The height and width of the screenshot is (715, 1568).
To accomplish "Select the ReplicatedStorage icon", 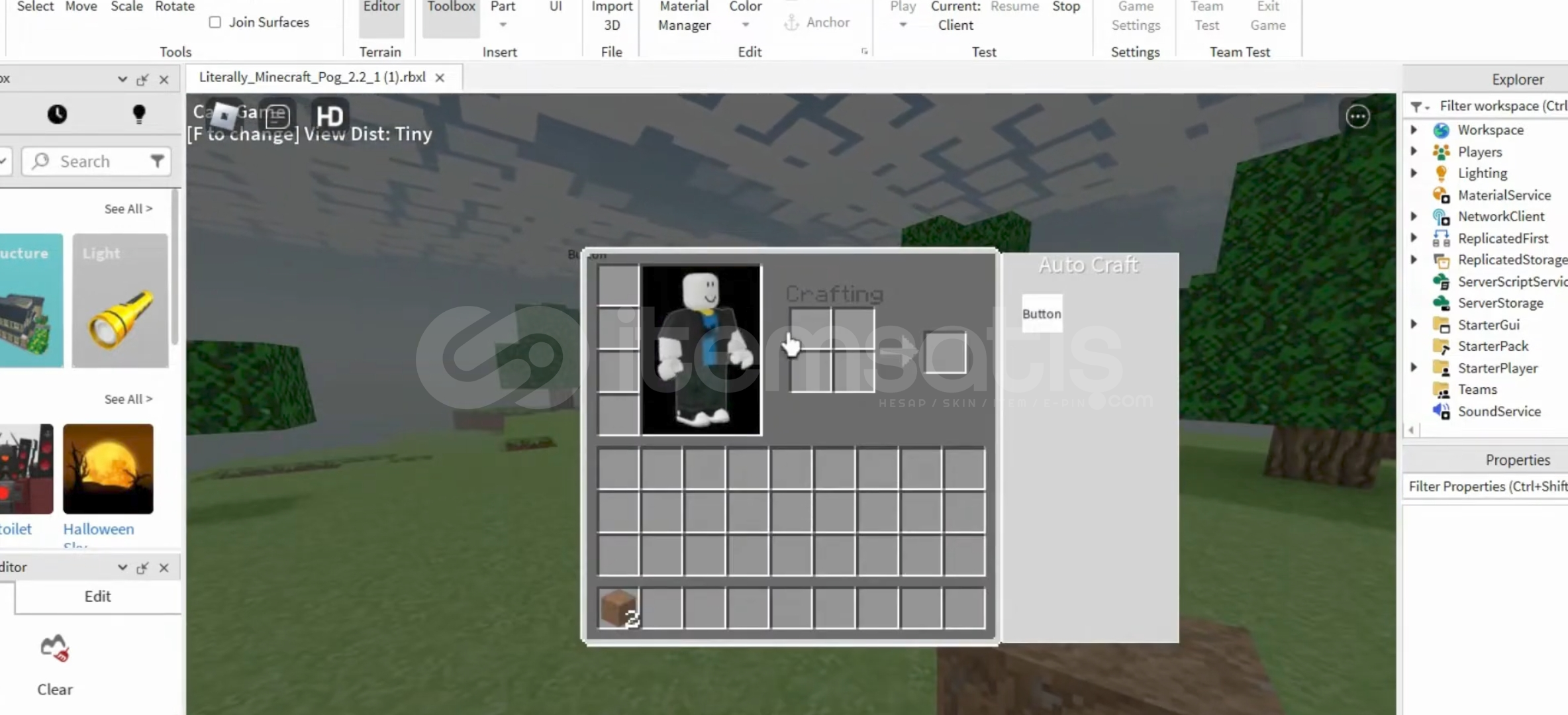I will point(1441,260).
